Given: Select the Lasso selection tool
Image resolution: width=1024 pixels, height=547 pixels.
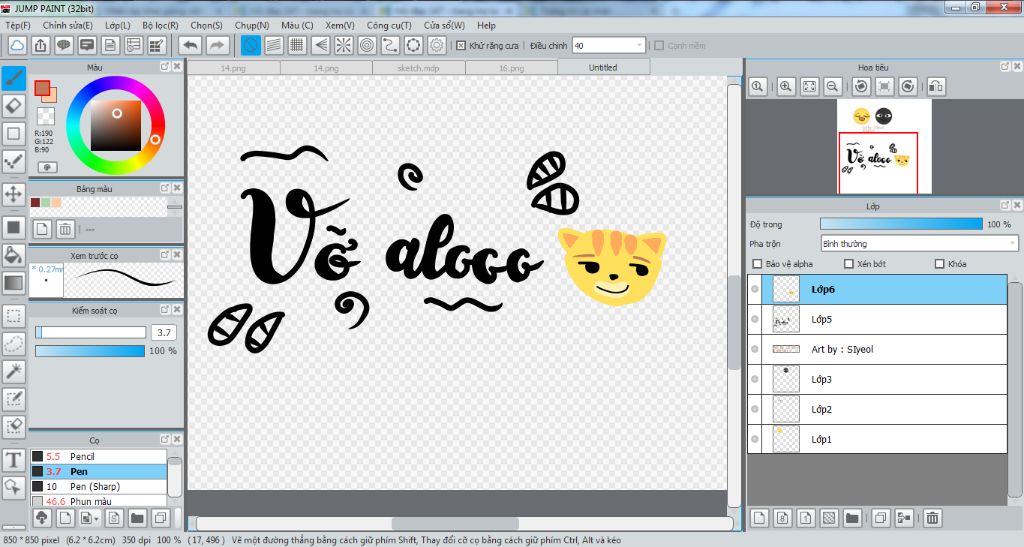Looking at the screenshot, I should point(14,343).
